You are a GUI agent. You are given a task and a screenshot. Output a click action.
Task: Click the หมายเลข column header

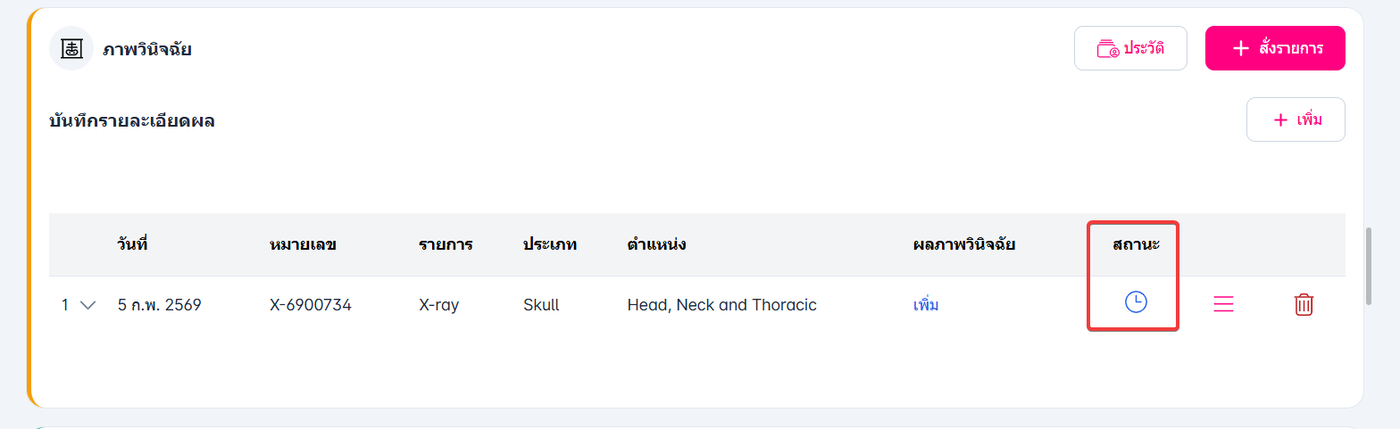303,245
